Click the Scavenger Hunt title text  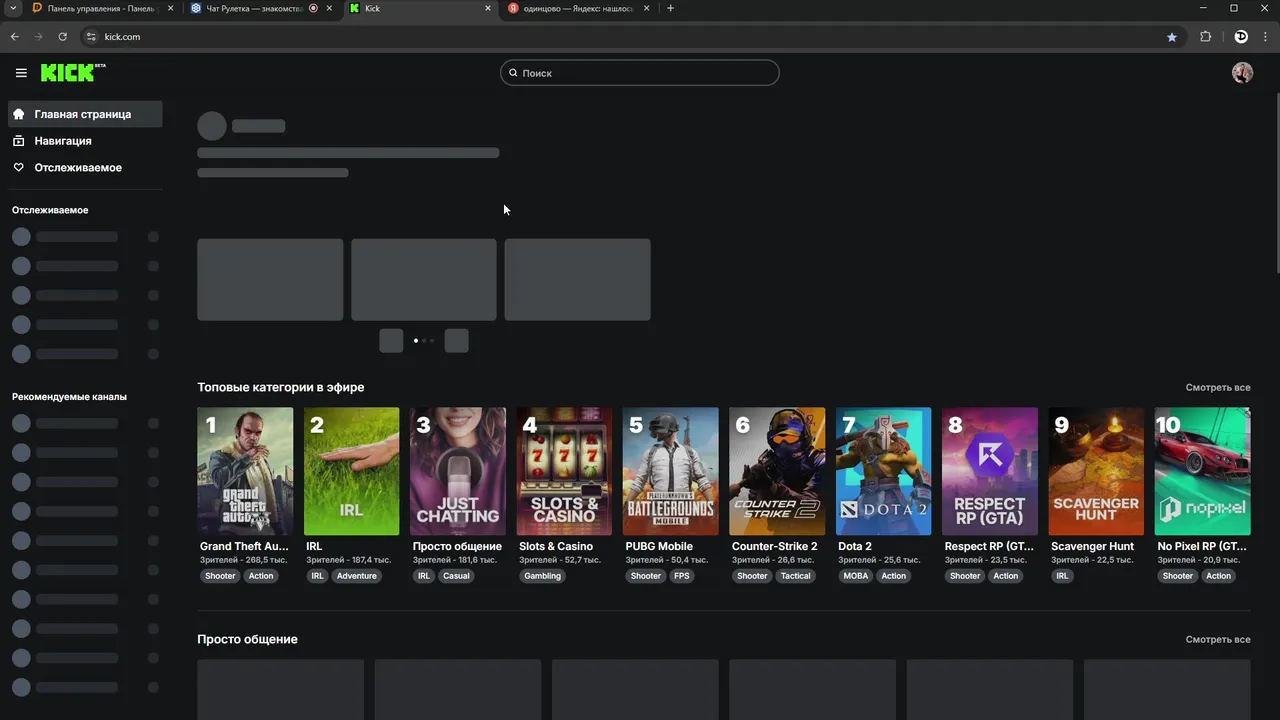click(1092, 546)
